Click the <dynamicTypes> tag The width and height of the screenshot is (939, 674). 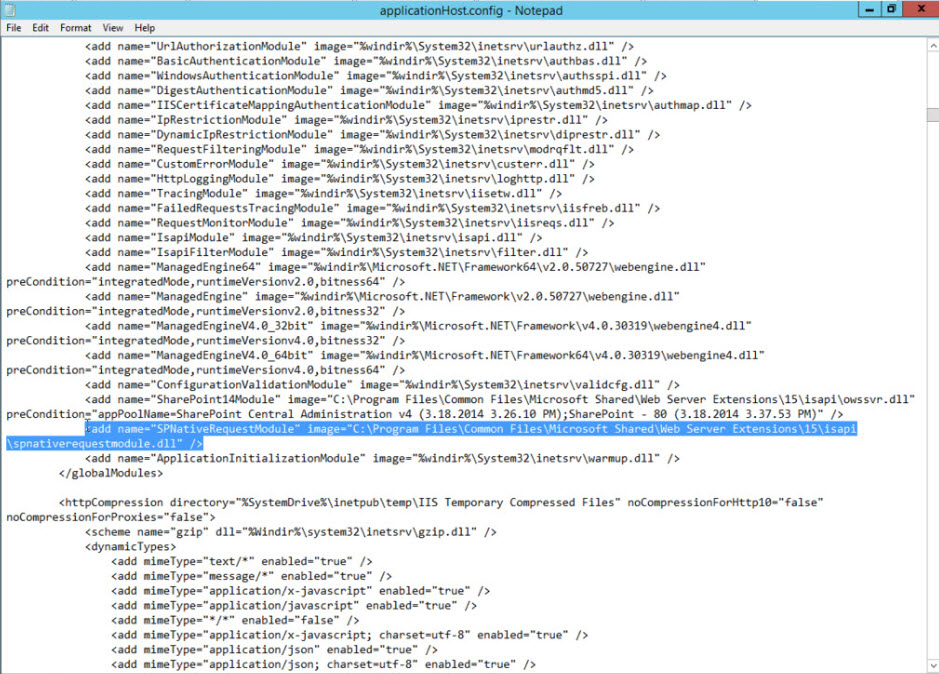131,546
